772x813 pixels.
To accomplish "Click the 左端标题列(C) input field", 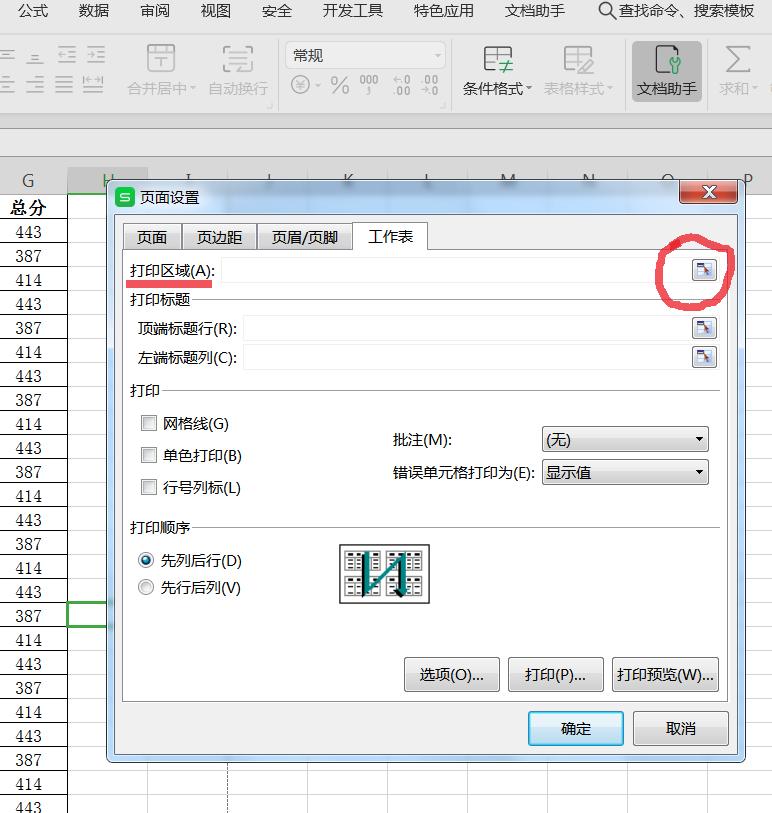I will 467,357.
